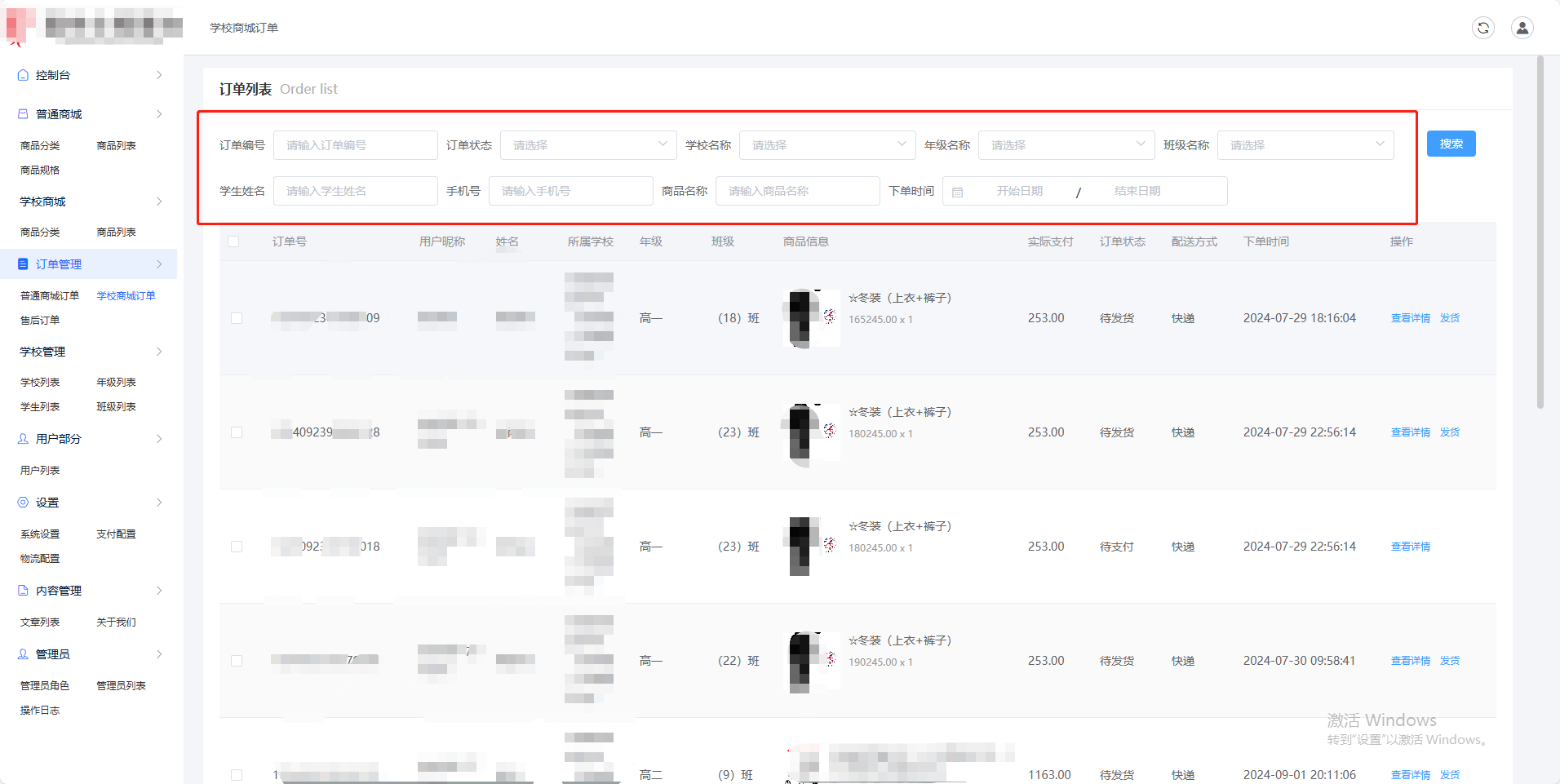Viewport: 1560px width, 784px height.
Task: Click the 订单编号 input field
Action: (355, 145)
